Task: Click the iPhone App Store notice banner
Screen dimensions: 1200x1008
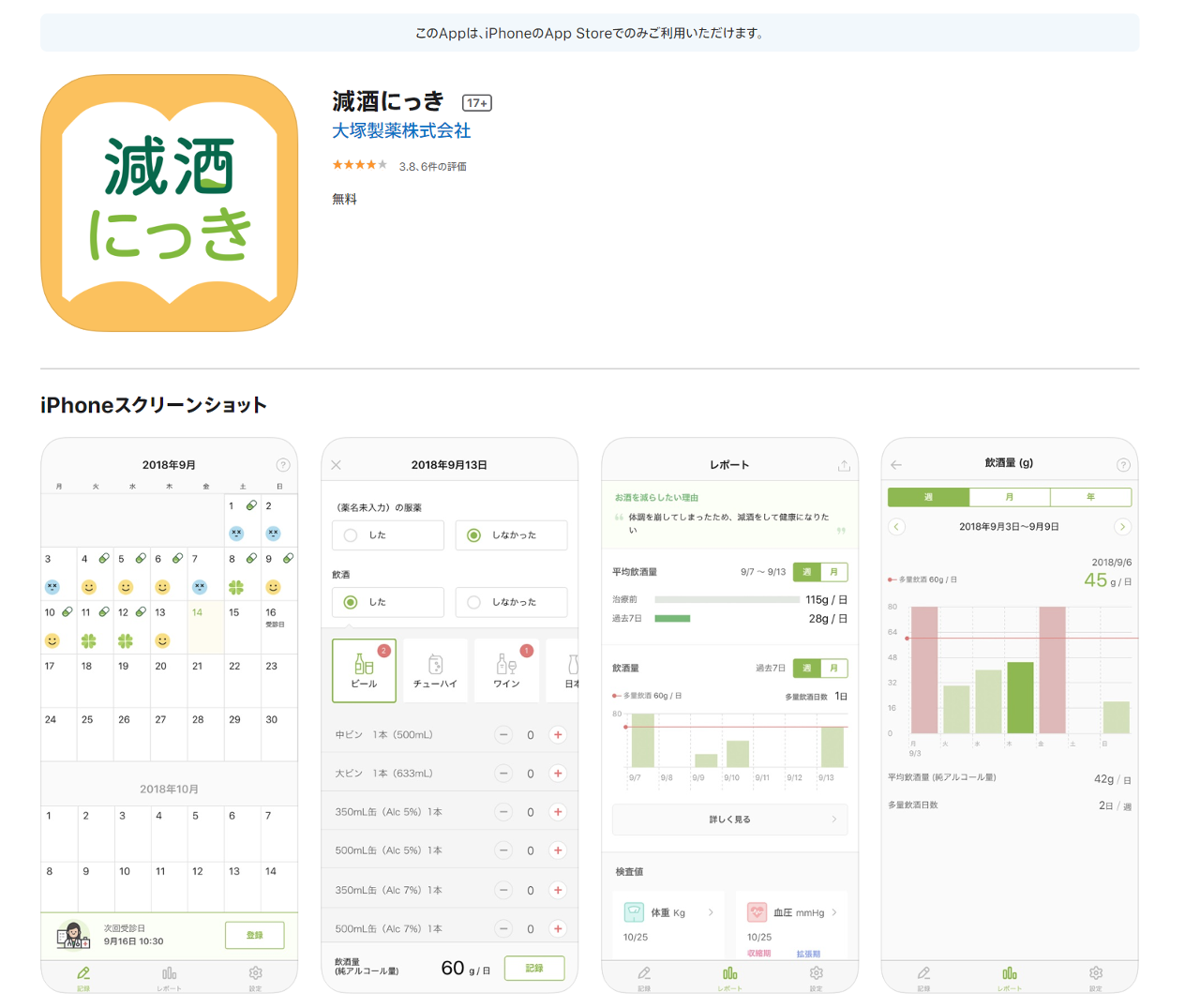Action: pyautogui.click(x=590, y=33)
